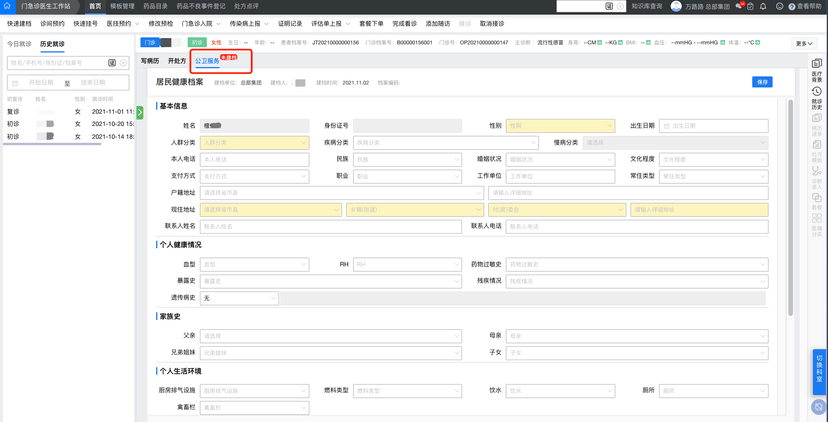Switch to the 写病历 tab

[150, 61]
